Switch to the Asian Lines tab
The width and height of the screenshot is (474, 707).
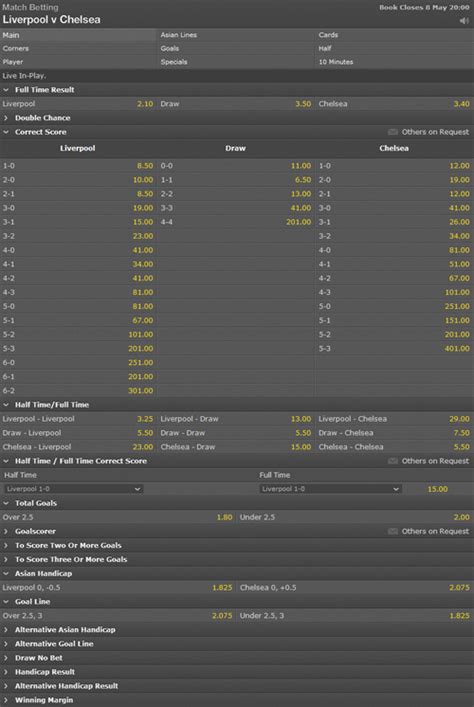click(x=236, y=35)
